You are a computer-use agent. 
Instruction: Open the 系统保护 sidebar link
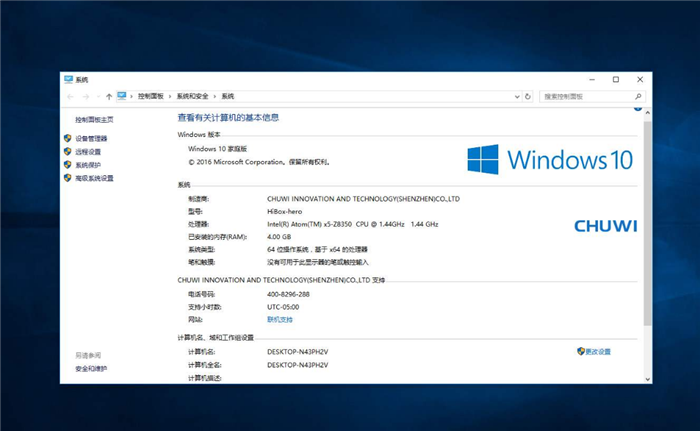(x=88, y=165)
